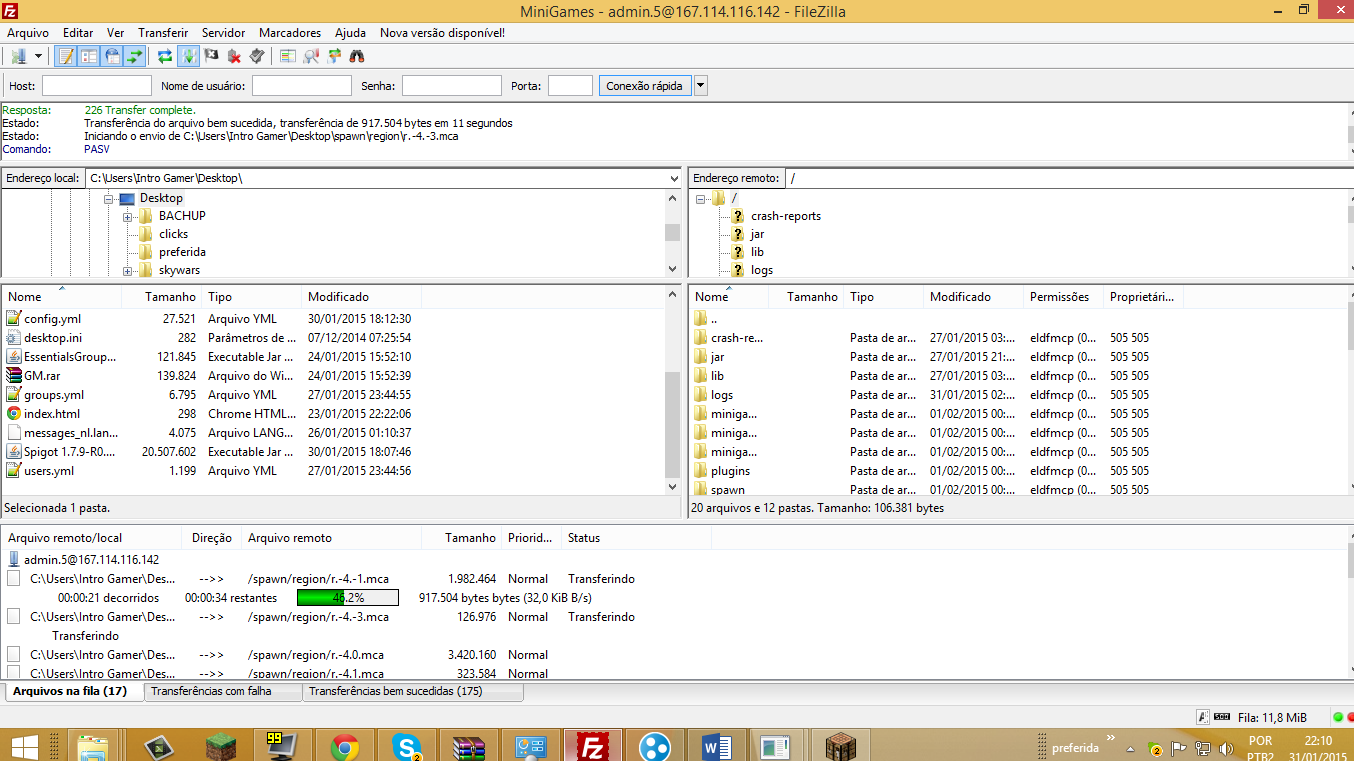1354x761 pixels.
Task: Select the config.yml file icon
Action: (x=14, y=319)
